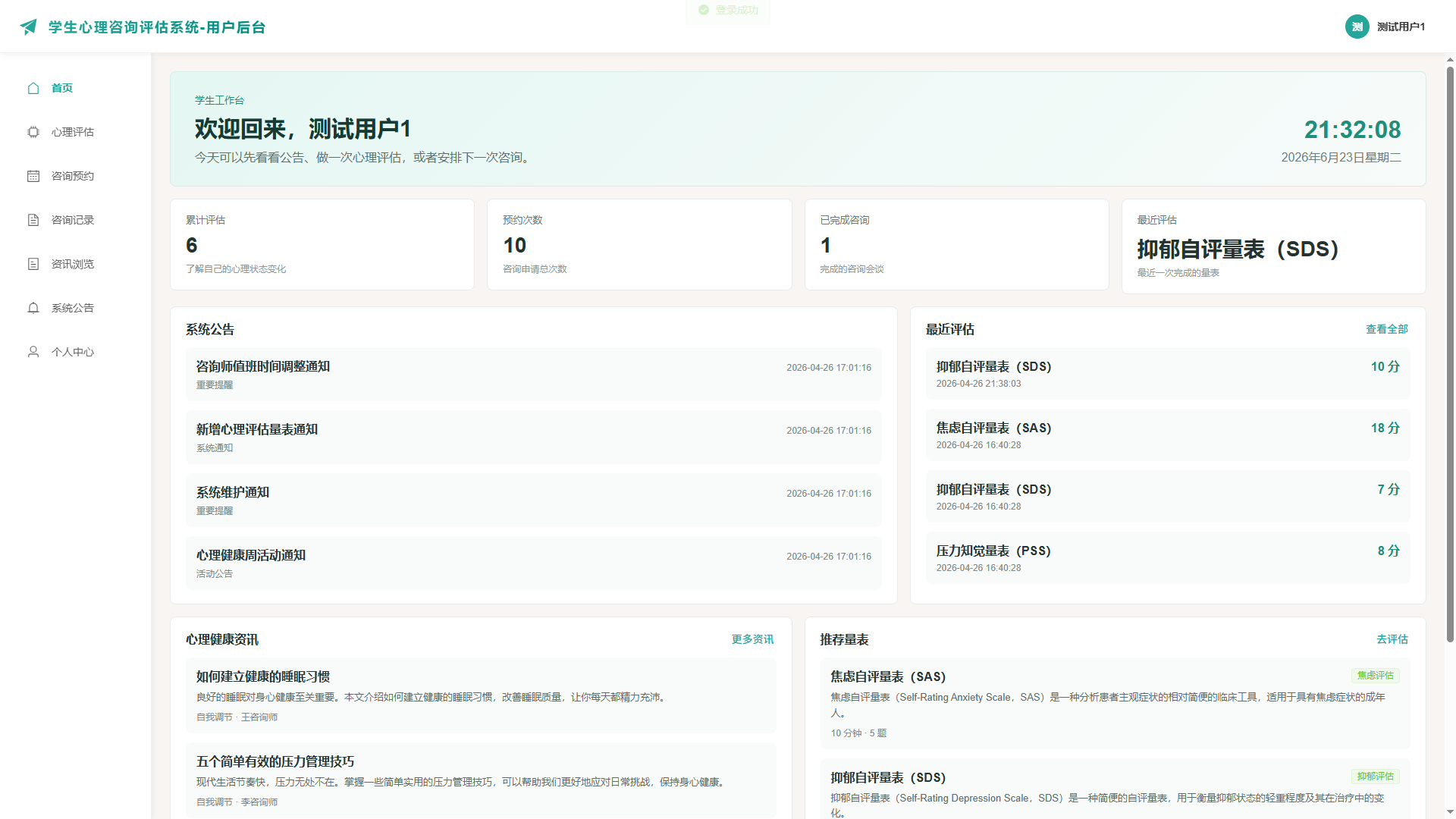Click the 自我调节 · 李咨询师 byline
The height and width of the screenshot is (819, 1456).
(x=237, y=802)
